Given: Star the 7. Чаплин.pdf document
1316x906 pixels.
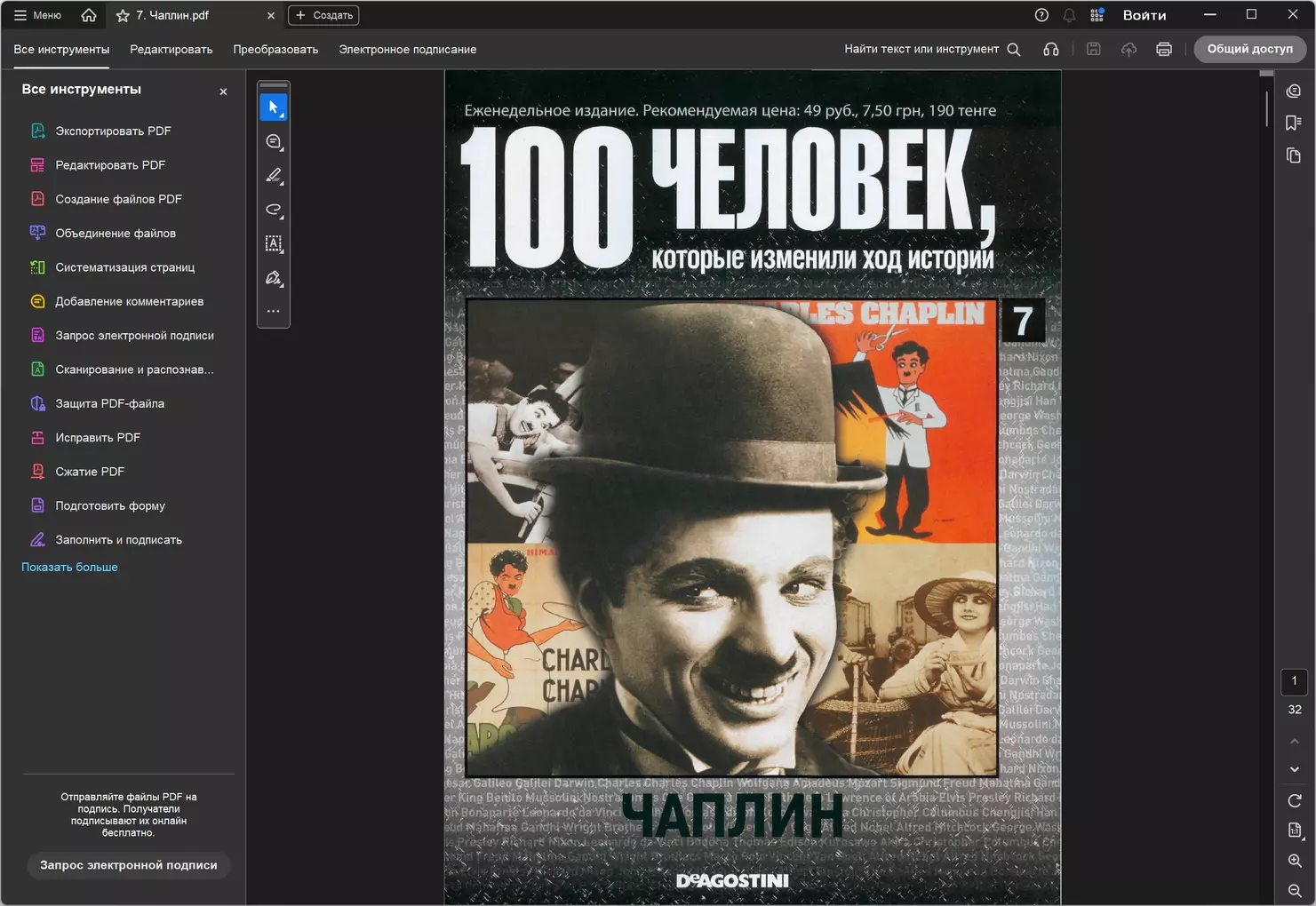Looking at the screenshot, I should (x=123, y=16).
